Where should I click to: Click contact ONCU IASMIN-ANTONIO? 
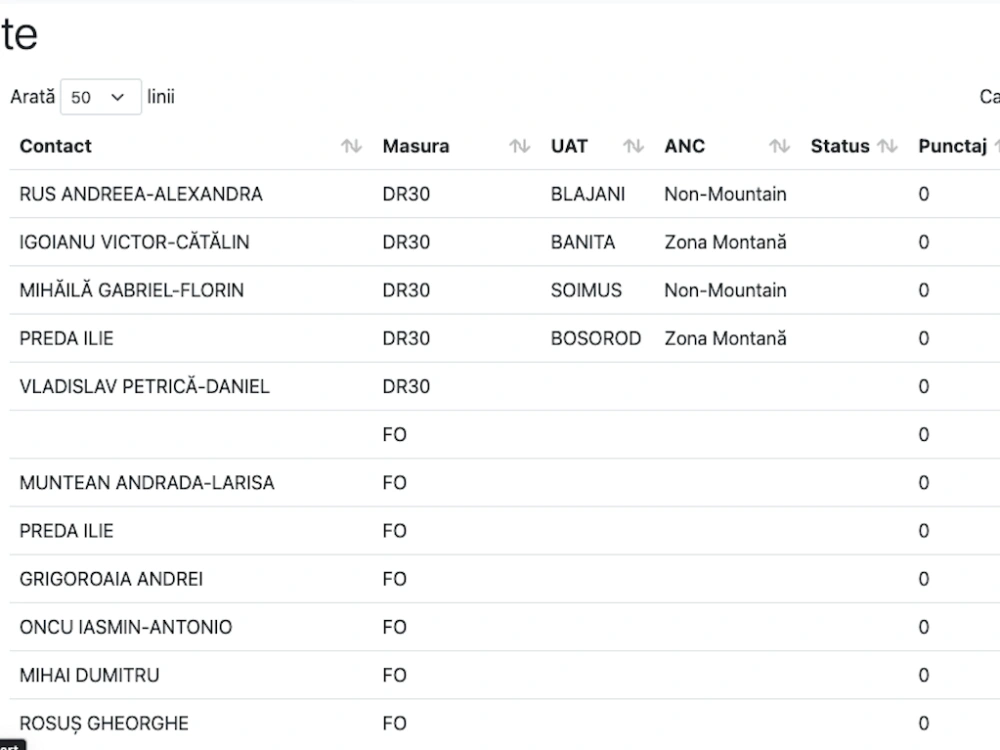[126, 627]
